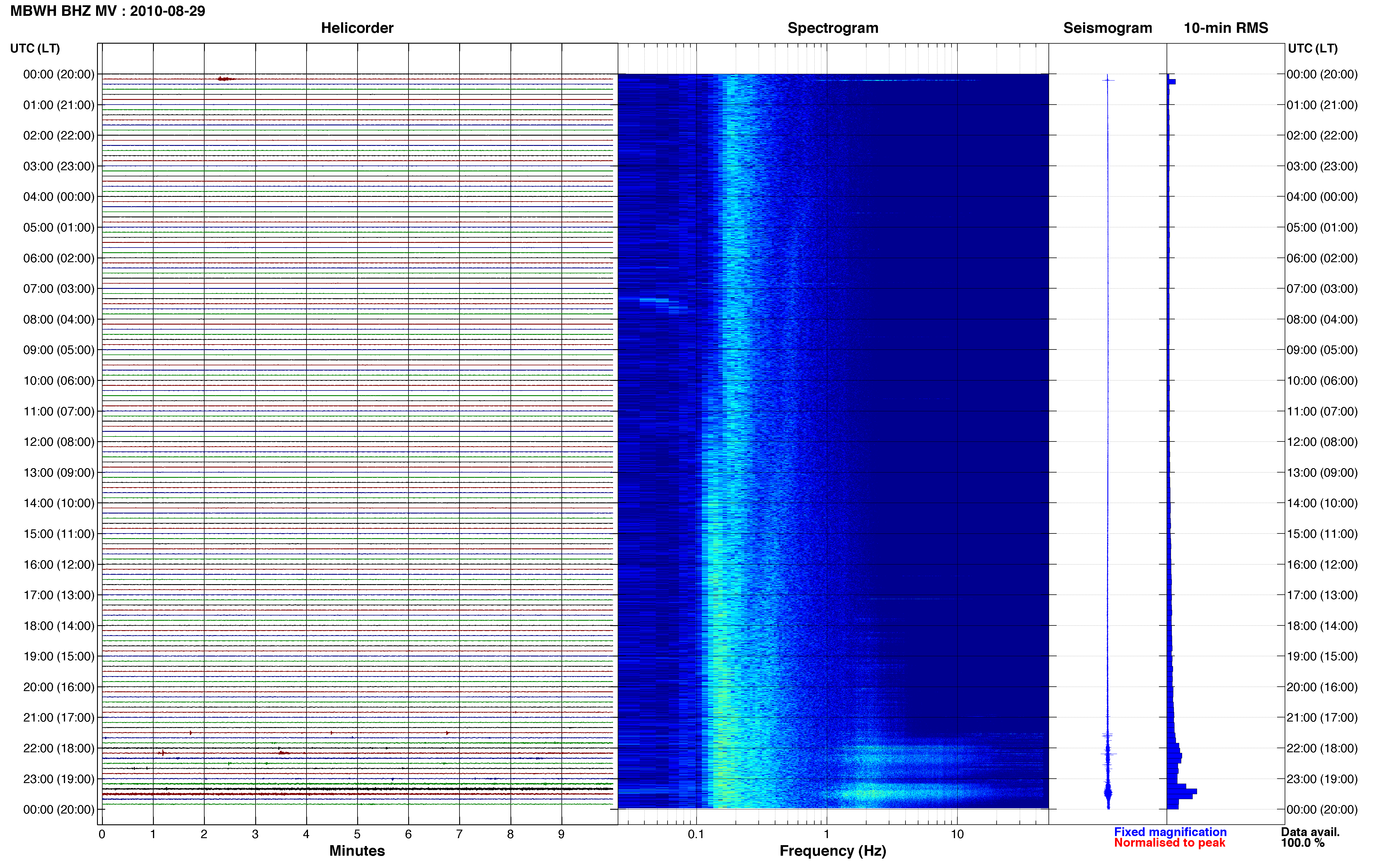Screen dimensions: 1389x868
Task: Click the '10' frequency tick label
Action: point(957,834)
